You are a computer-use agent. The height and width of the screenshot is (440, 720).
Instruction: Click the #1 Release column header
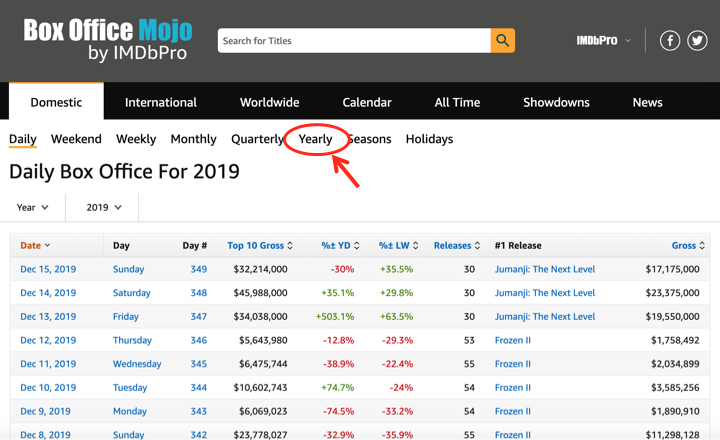point(518,246)
